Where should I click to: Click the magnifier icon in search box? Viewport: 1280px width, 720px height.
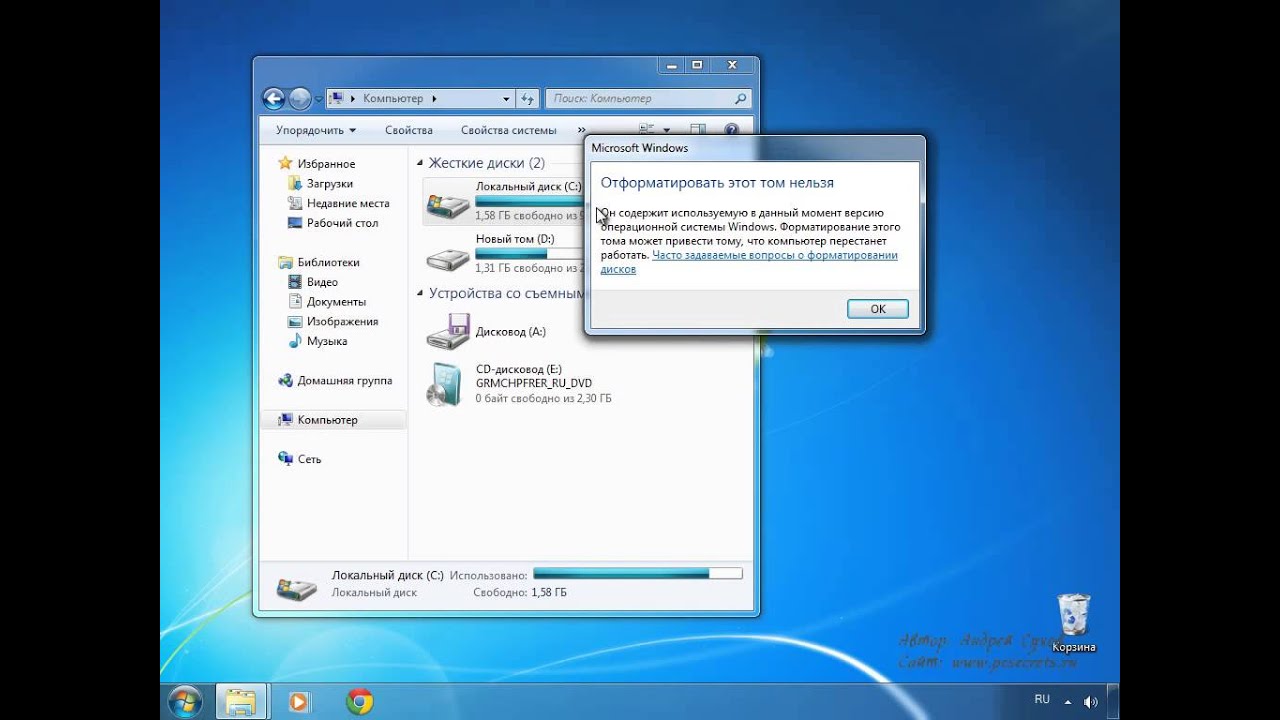(x=740, y=99)
